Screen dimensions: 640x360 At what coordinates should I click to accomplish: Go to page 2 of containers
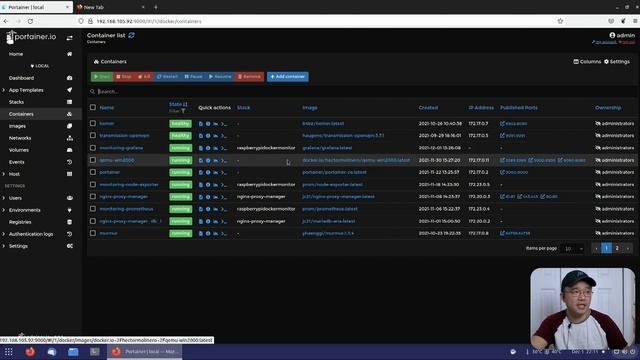pyautogui.click(x=617, y=248)
